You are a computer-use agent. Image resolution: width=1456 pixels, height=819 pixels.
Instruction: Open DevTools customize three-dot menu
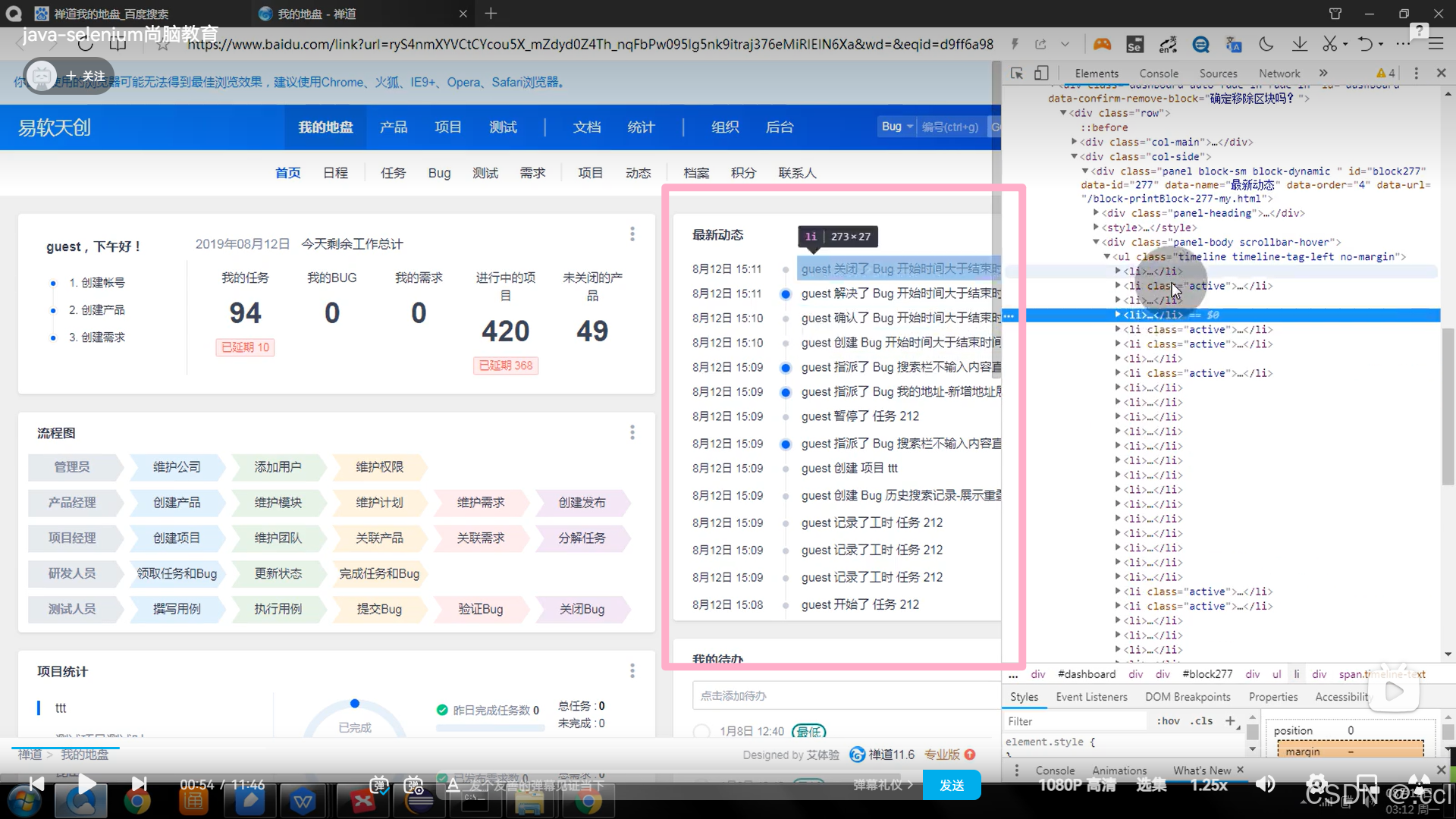[x=1416, y=73]
